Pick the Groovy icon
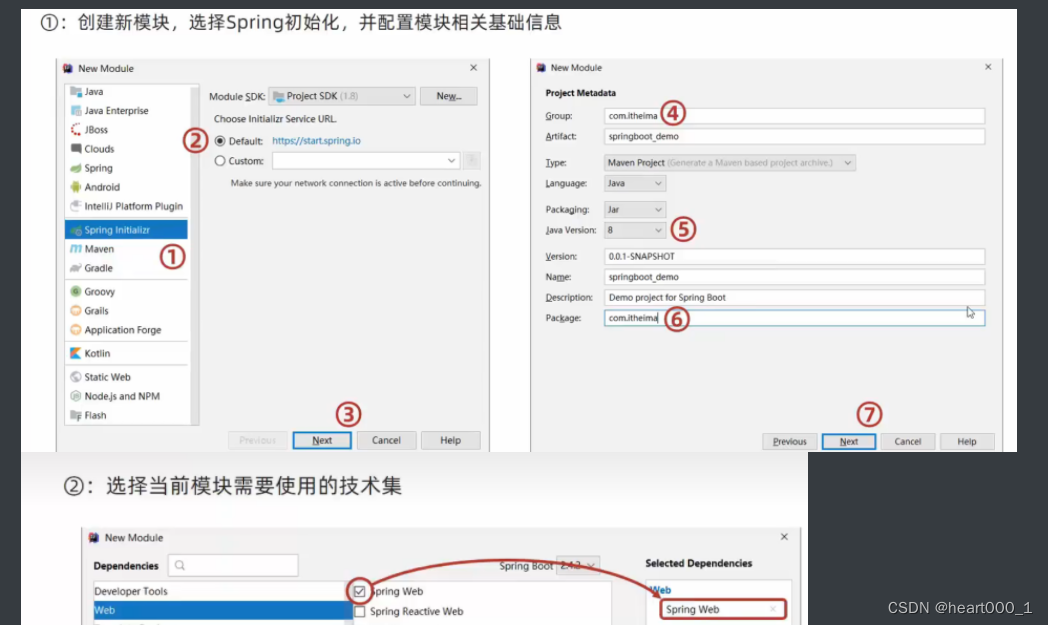Viewport: 1048px width, 625px height. 76,291
